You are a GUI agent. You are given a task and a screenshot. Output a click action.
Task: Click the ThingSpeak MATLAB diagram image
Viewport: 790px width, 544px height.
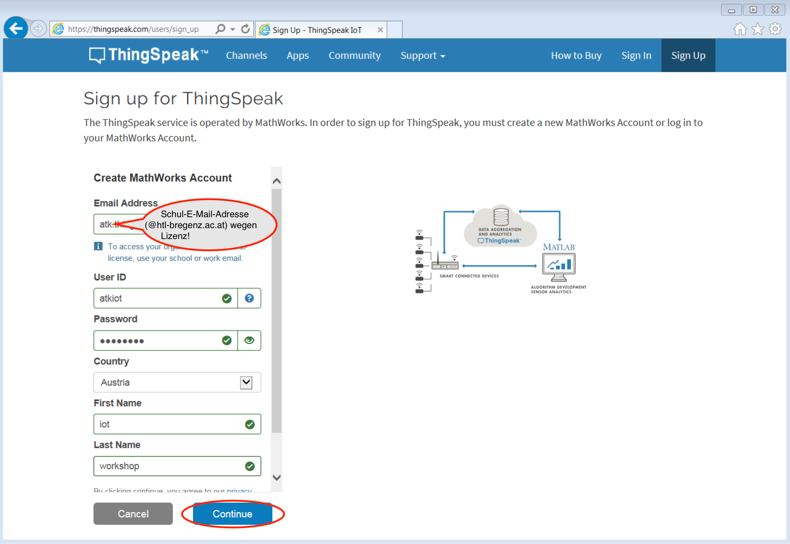point(501,250)
